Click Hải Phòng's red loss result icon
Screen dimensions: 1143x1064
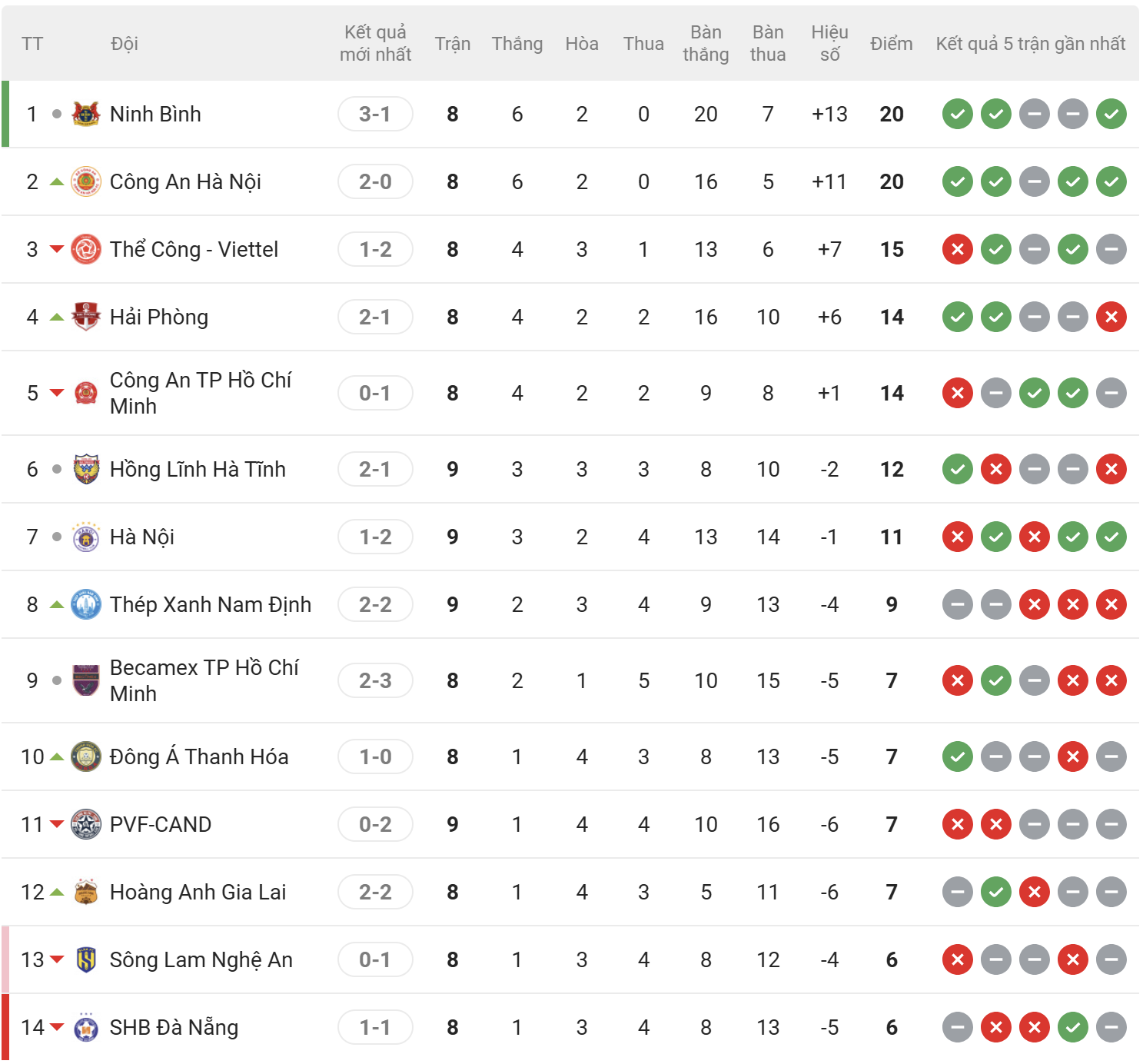point(1111,317)
